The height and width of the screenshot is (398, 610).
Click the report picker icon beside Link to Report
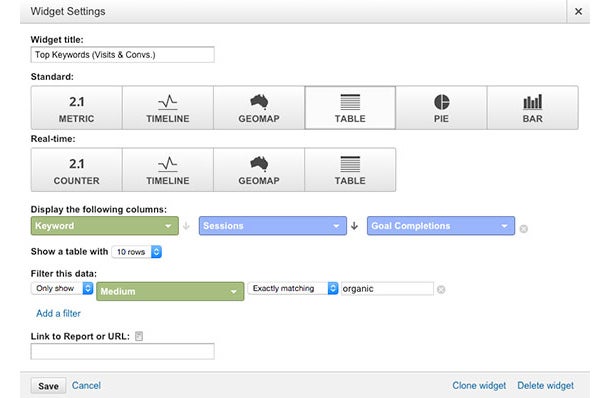139,336
